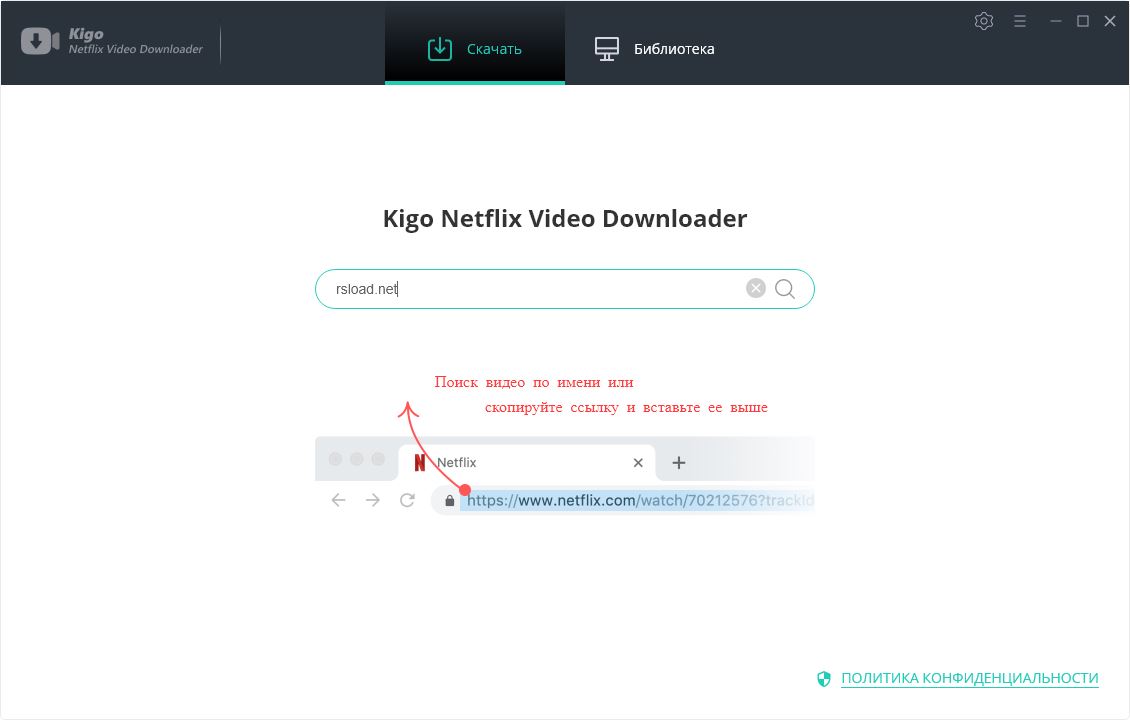Open the Kigo logo icon
The height and width of the screenshot is (720, 1130).
38,41
